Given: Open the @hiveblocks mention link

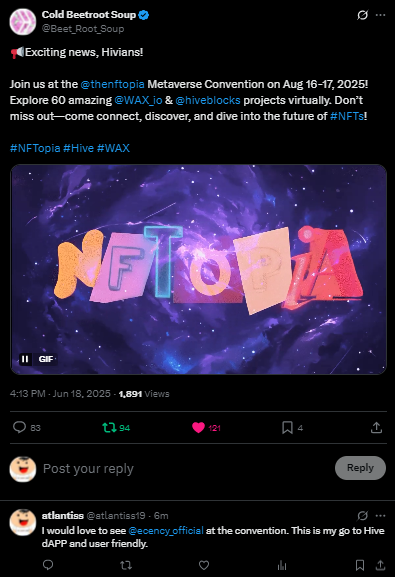Looking at the screenshot, I should point(208,100).
